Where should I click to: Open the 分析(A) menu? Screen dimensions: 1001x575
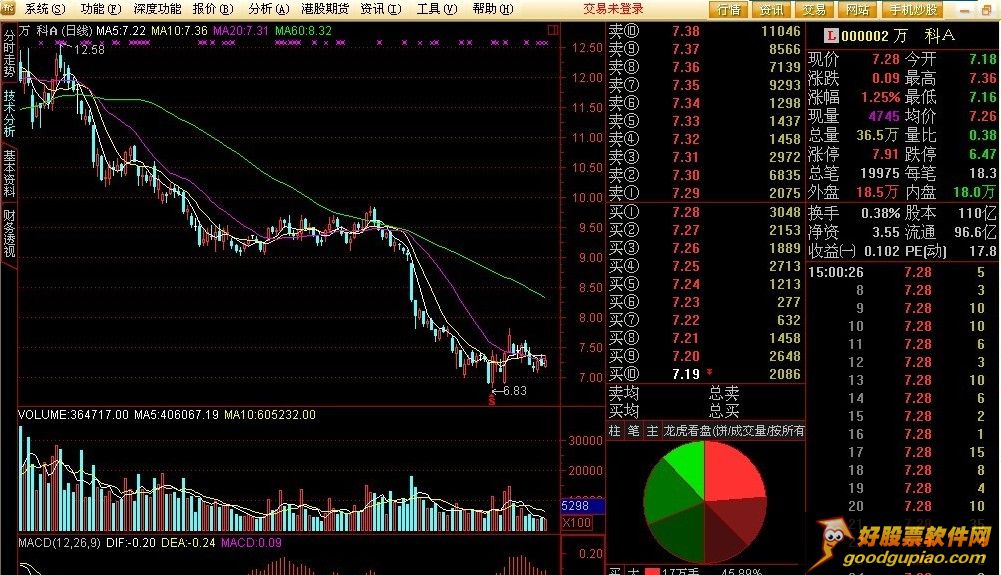point(269,9)
